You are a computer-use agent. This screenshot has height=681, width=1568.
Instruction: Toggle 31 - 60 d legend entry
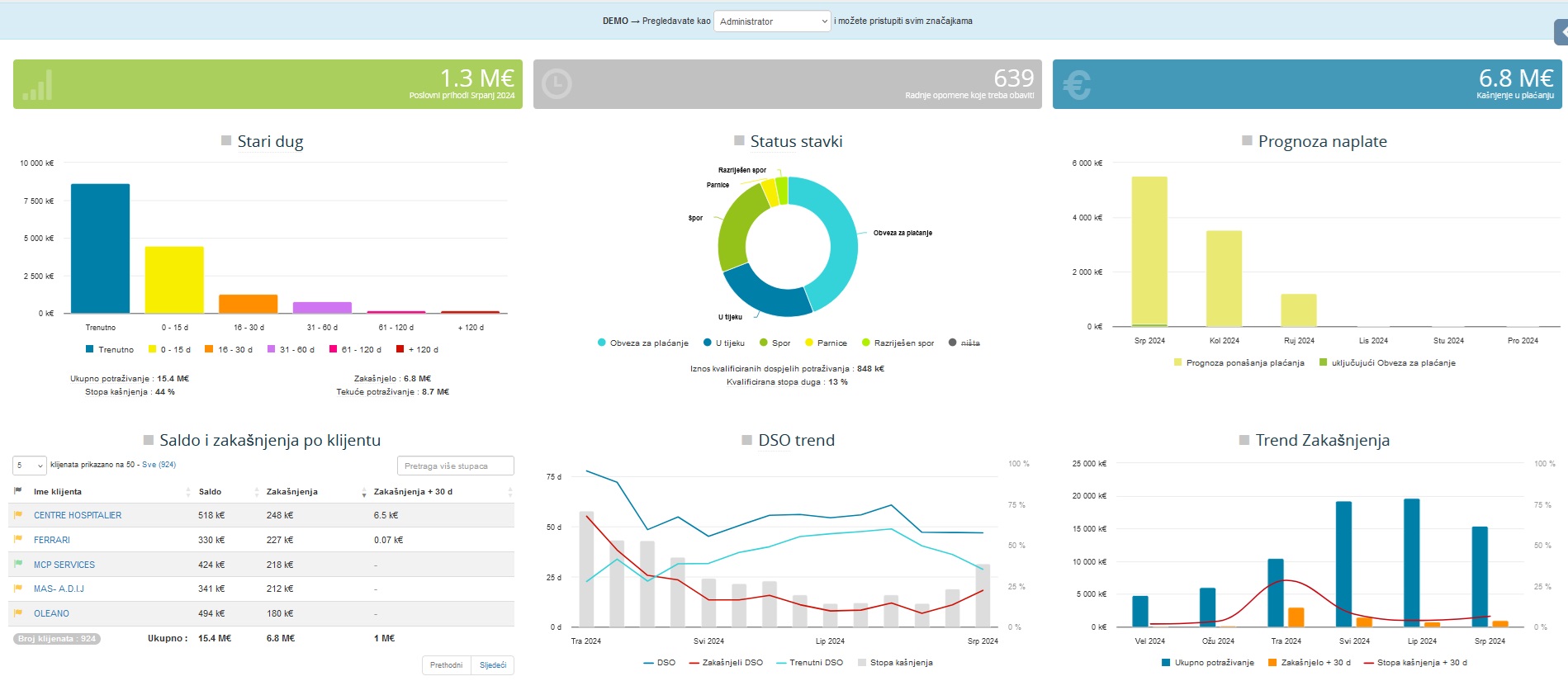coord(291,349)
